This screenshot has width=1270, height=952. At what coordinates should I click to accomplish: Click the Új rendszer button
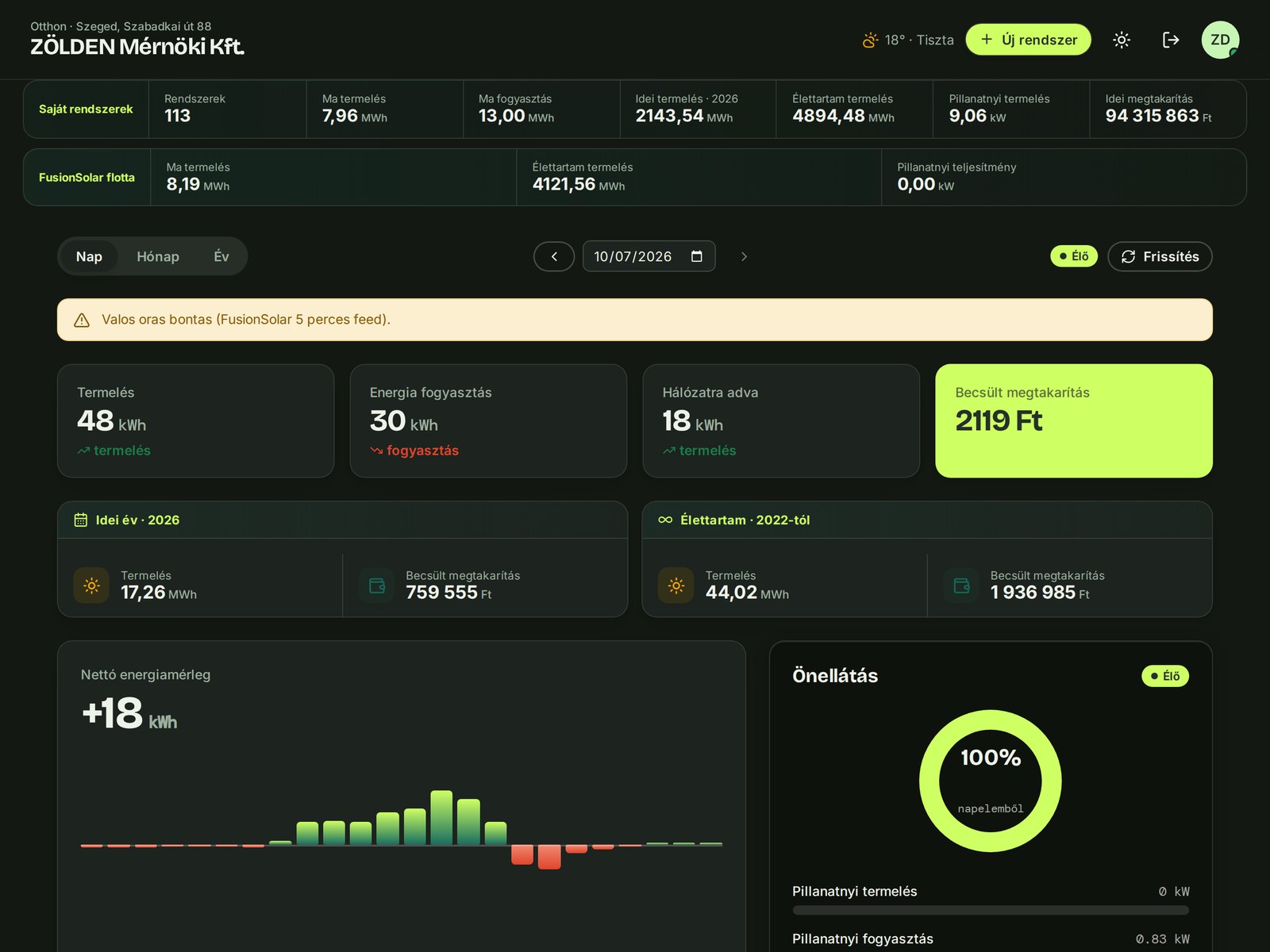tap(1029, 40)
